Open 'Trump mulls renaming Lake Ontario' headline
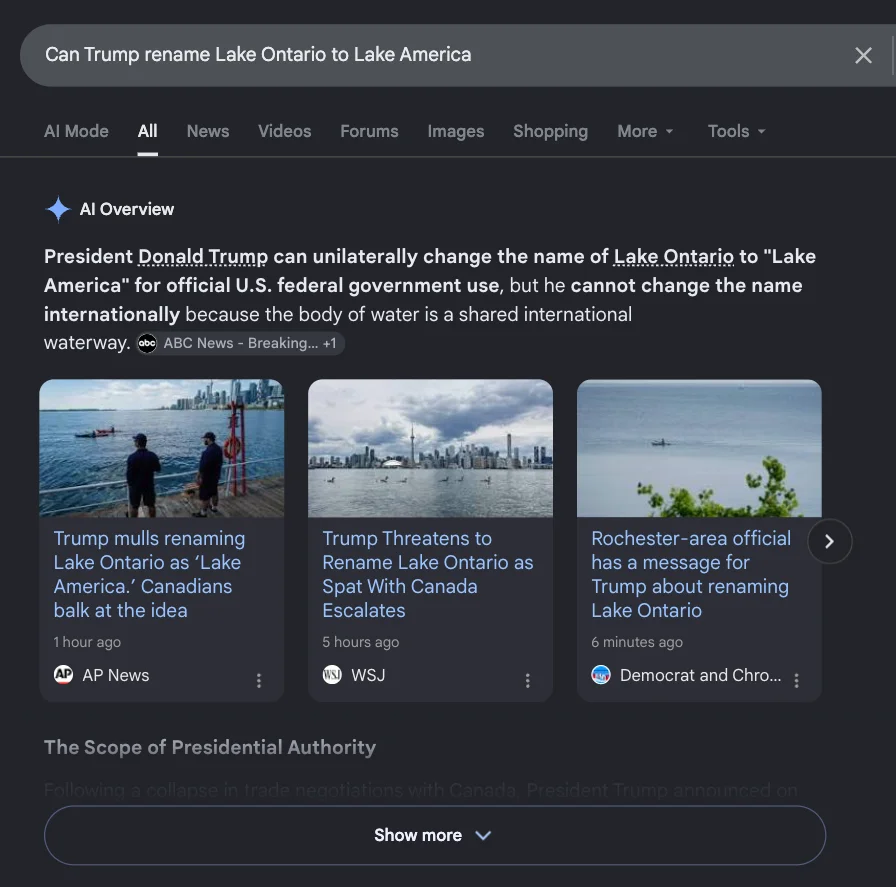Viewport: 896px width, 887px height. pyautogui.click(x=149, y=574)
